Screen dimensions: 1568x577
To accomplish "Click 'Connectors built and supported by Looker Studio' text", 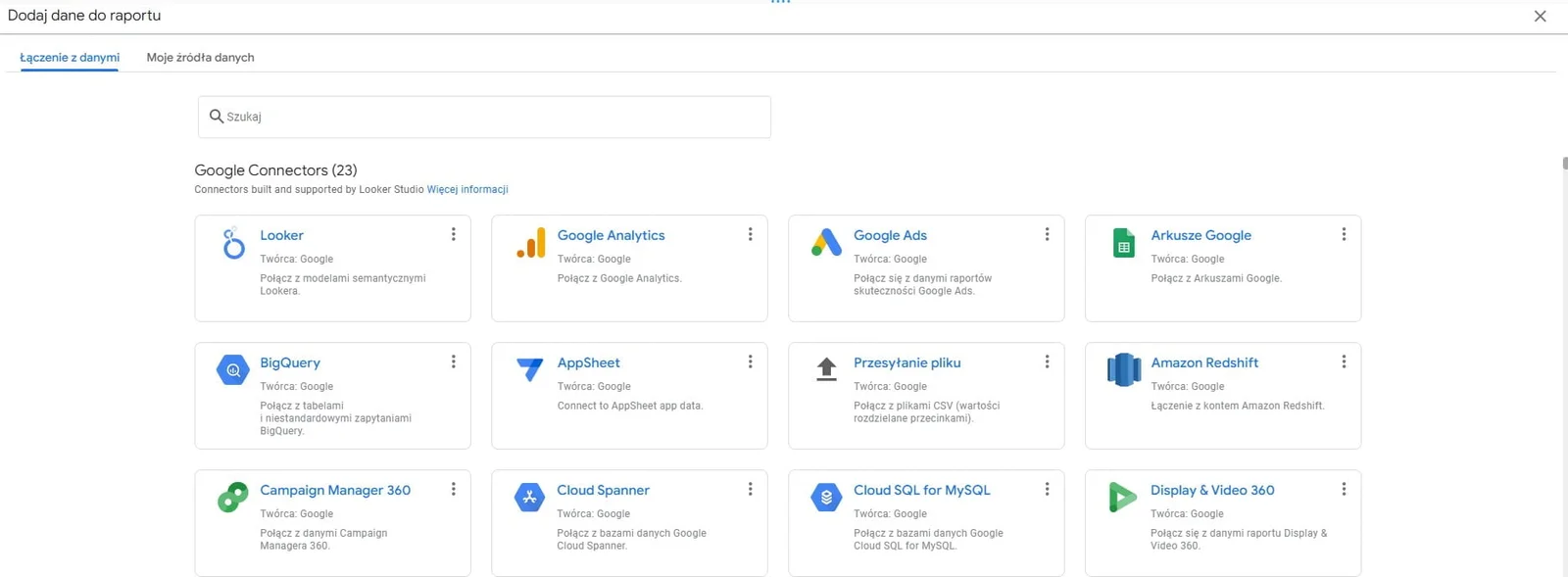I will (309, 189).
